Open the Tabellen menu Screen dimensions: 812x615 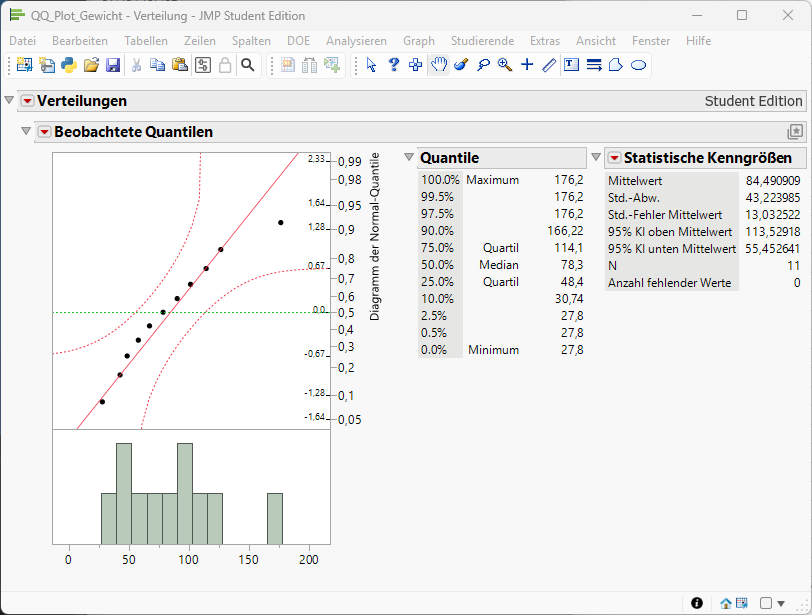(146, 41)
